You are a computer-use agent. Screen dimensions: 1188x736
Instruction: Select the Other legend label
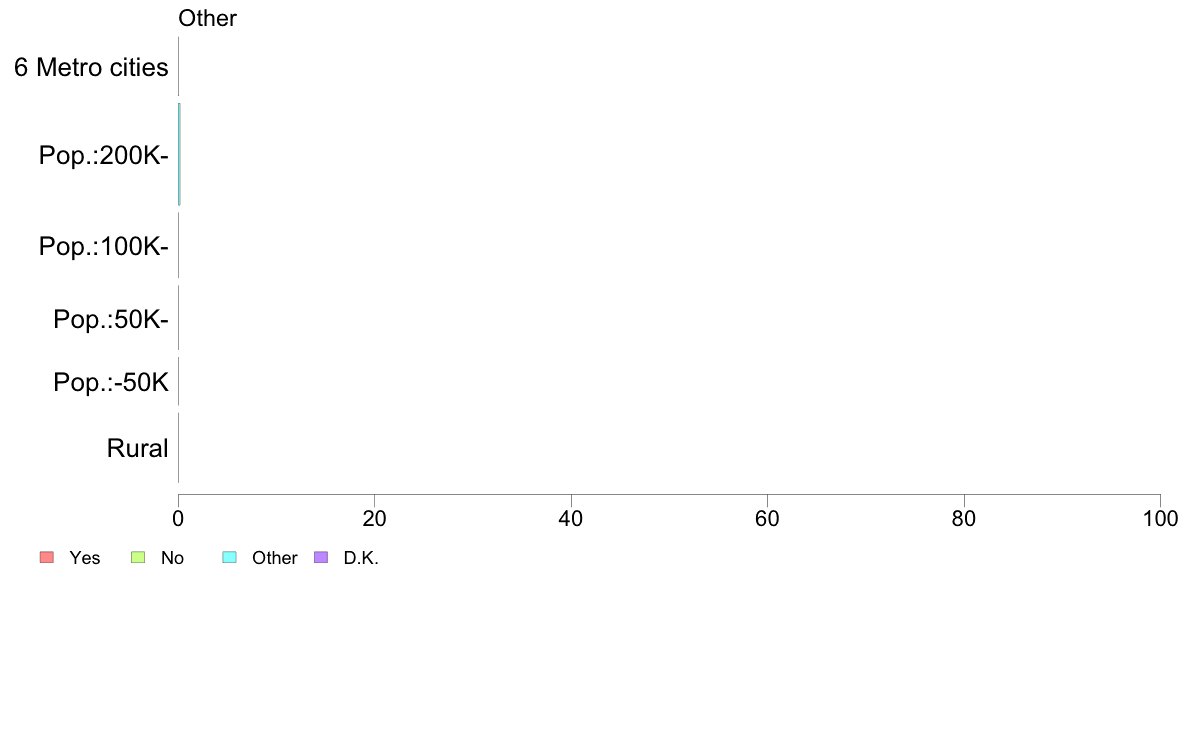click(x=274, y=558)
